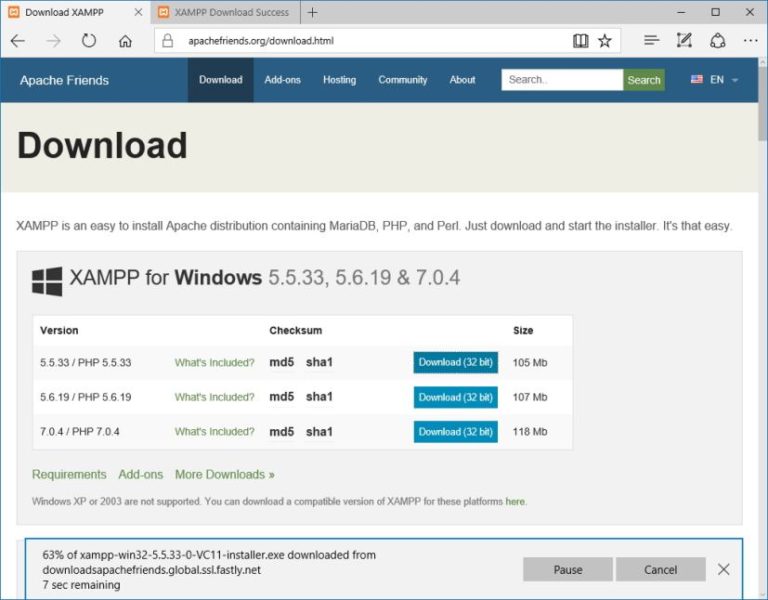Viewport: 768px width, 600px height.
Task: Open reading view book icon
Action: point(580,41)
